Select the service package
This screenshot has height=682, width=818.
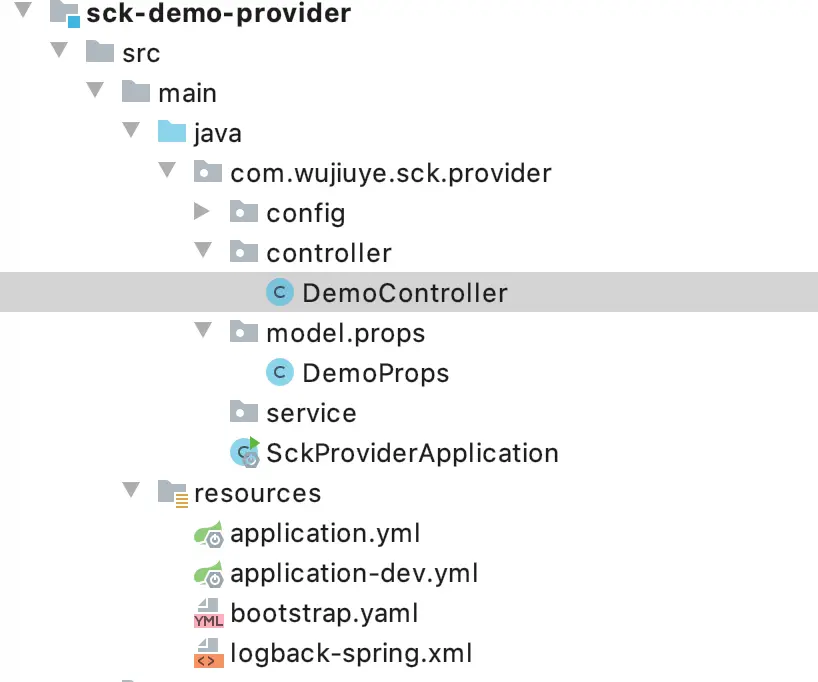click(311, 413)
